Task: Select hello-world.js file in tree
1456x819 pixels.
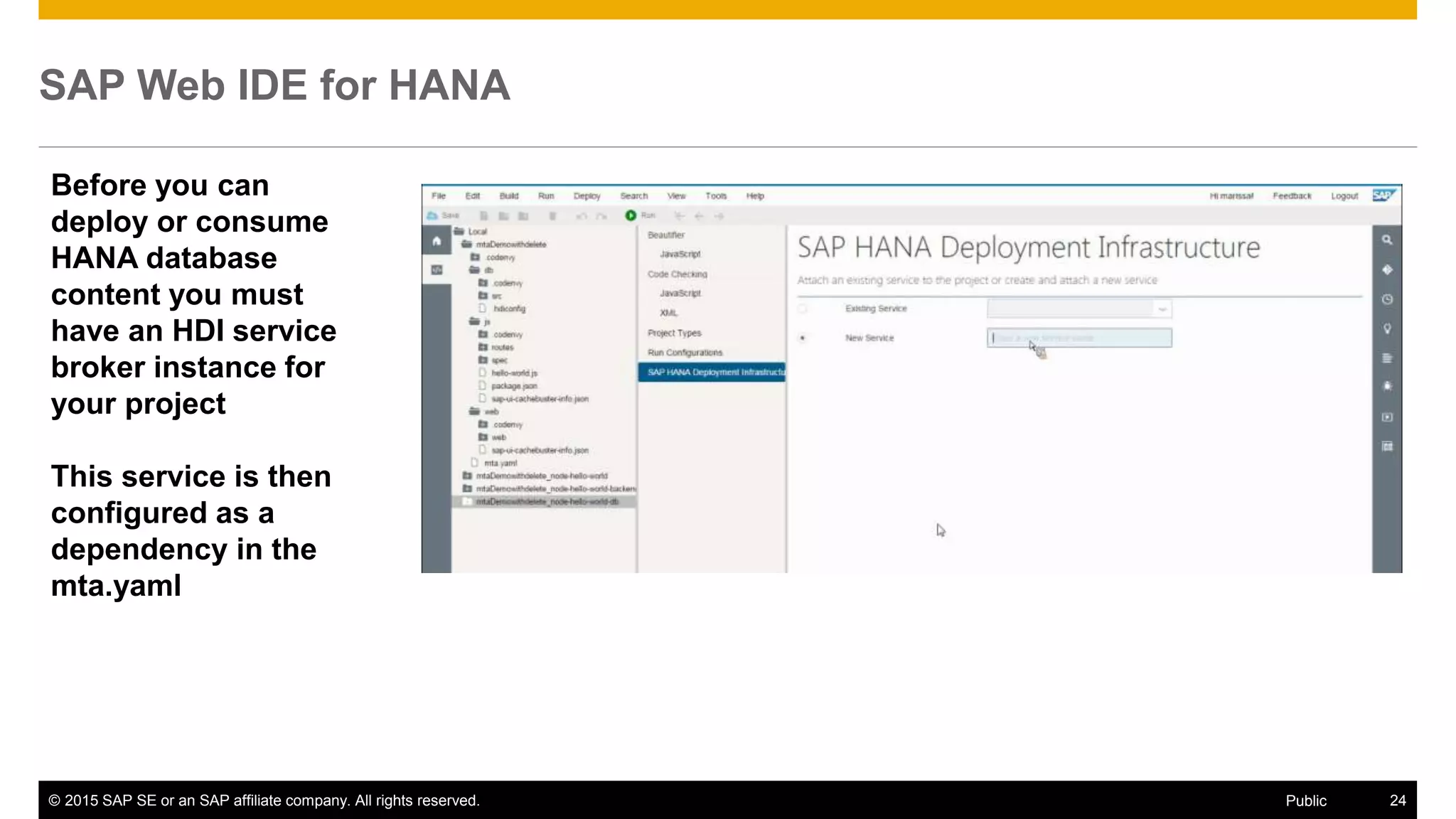Action: (x=514, y=373)
